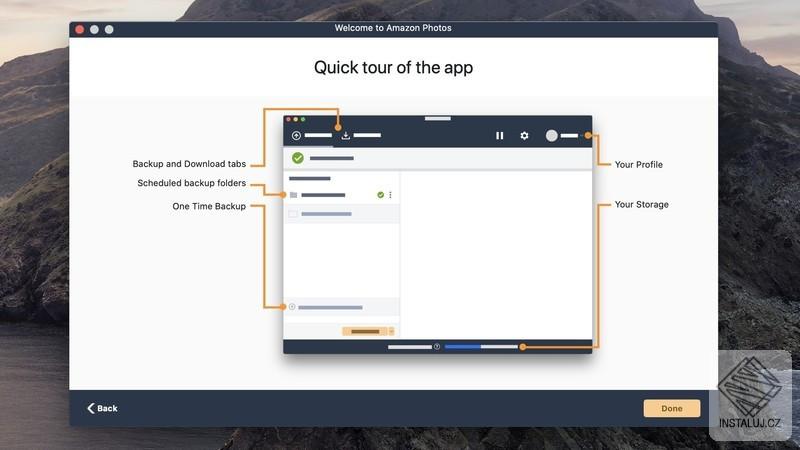Click the plus circle icon for one time backup

click(292, 307)
